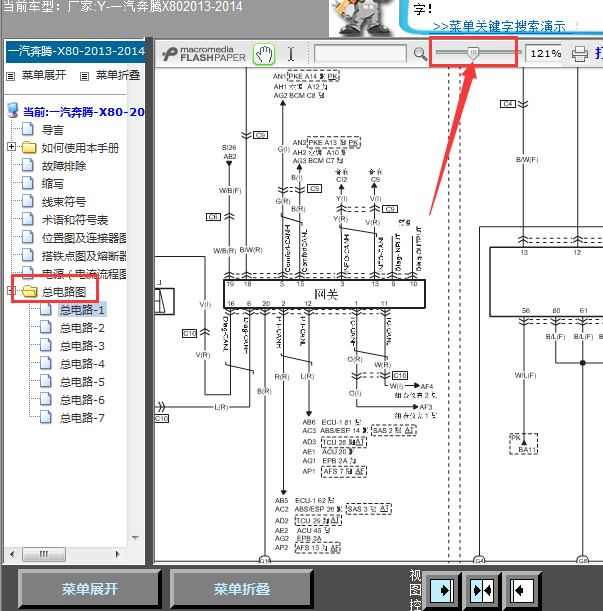This screenshot has height=611, width=603.
Task: Open 总电路-3 diagram
Action: point(82,346)
